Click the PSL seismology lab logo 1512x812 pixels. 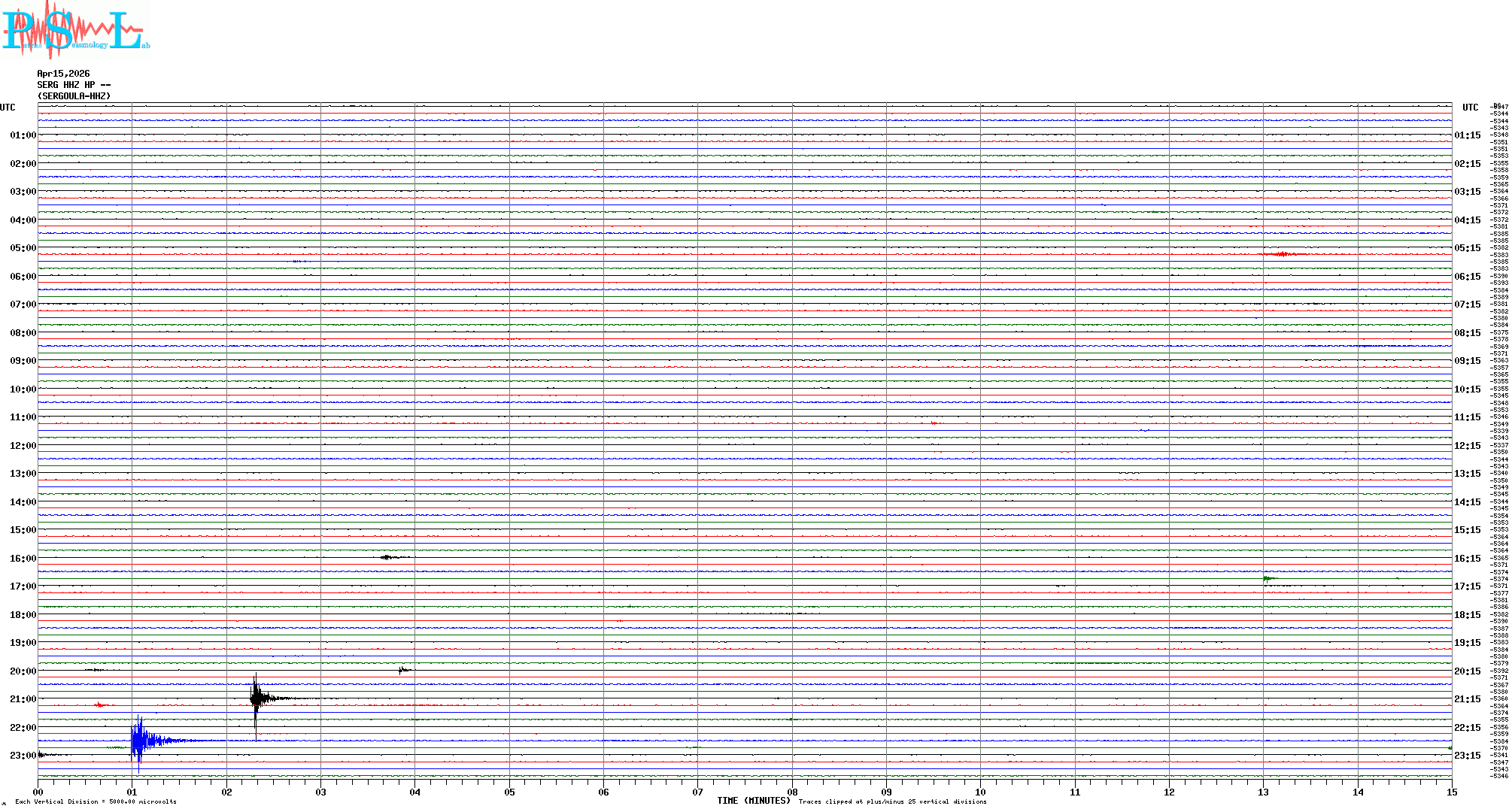[x=75, y=30]
